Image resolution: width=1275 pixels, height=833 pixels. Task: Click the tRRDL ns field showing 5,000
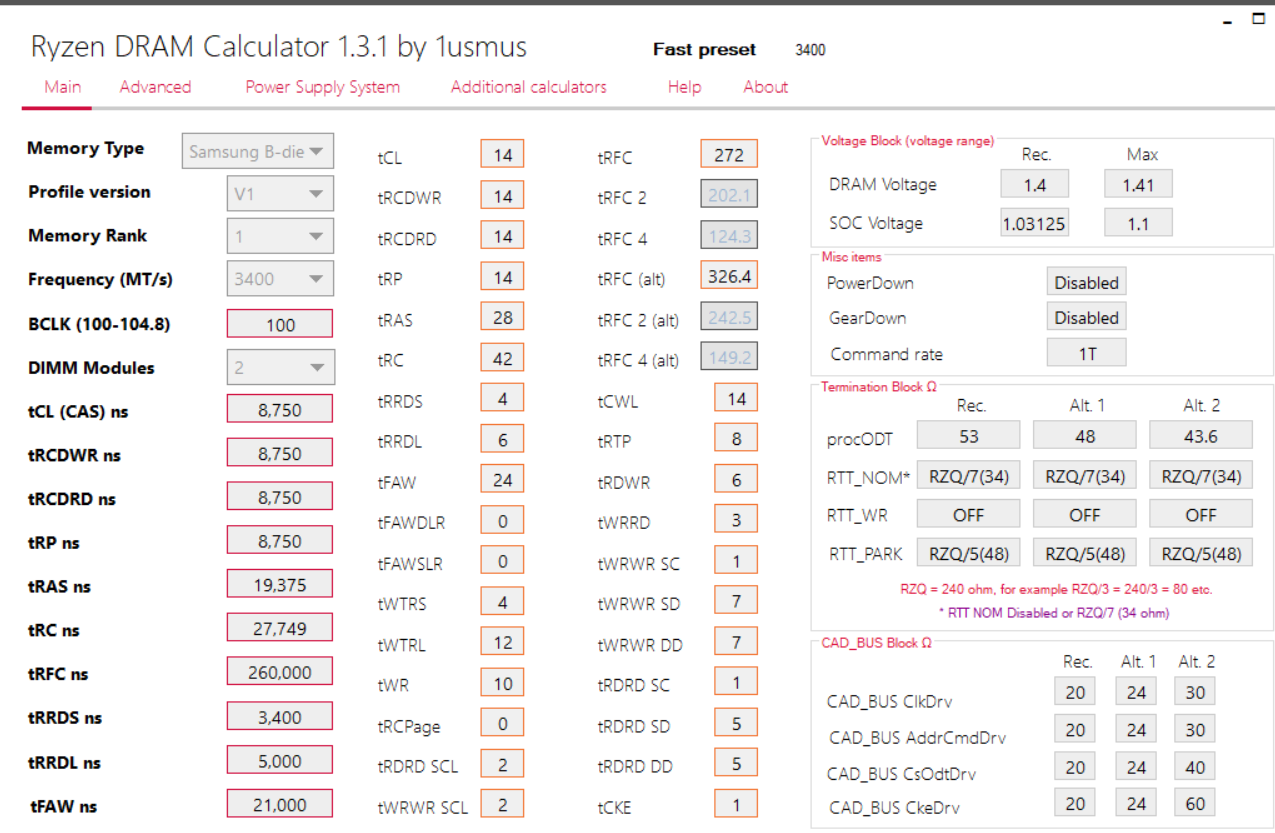click(280, 761)
